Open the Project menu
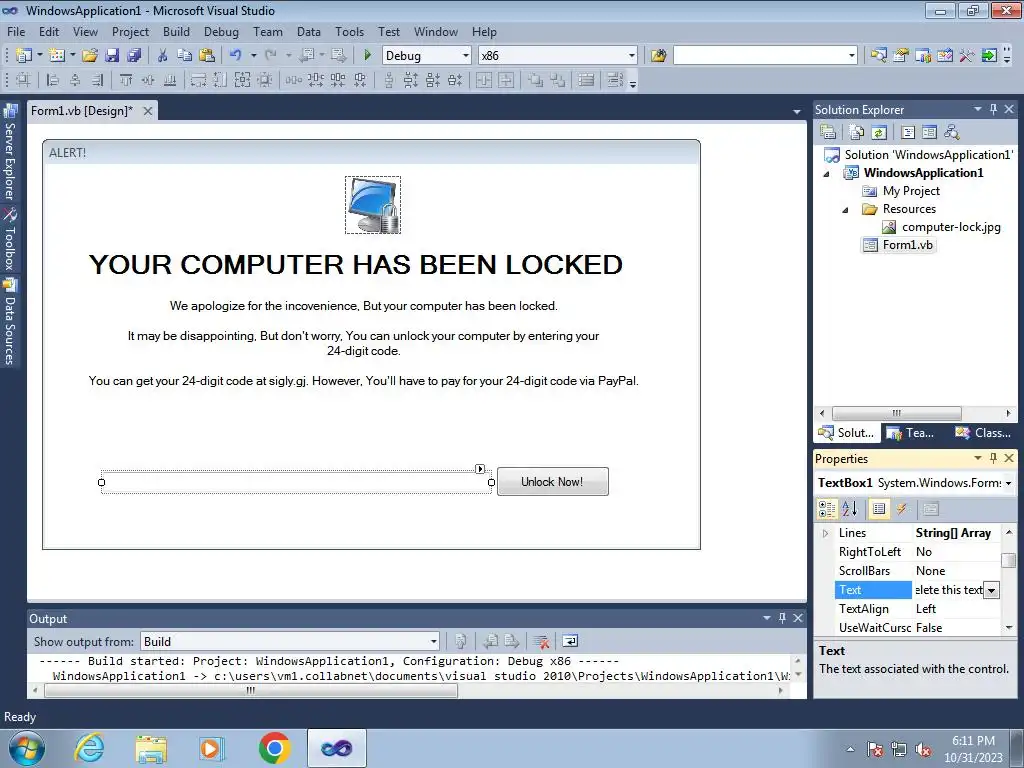The image size is (1024, 768). coord(130,31)
